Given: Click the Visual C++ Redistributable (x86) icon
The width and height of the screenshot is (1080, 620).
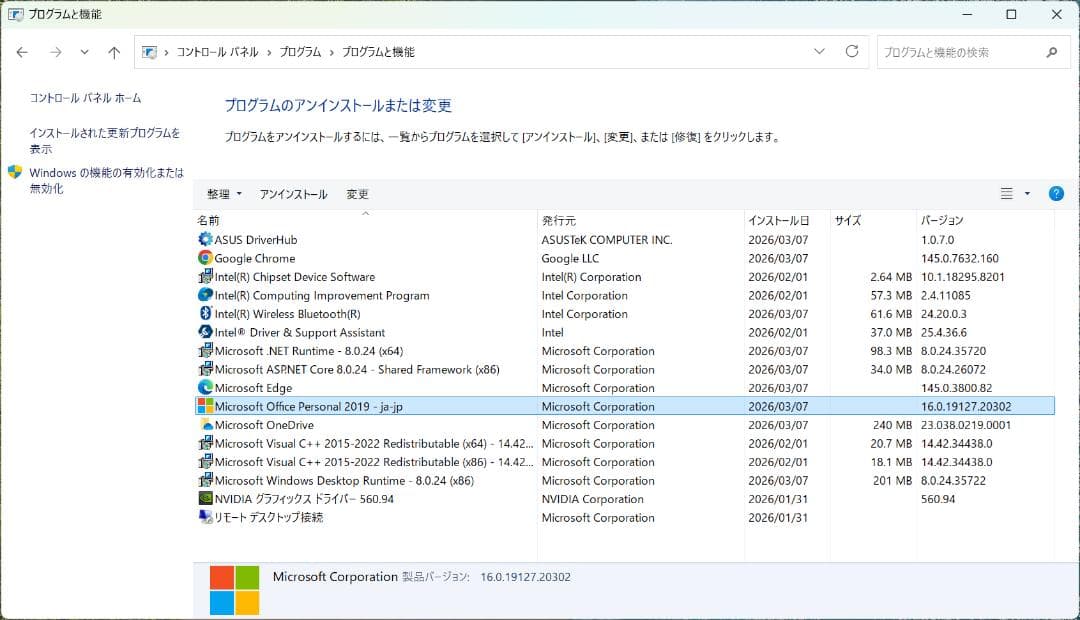Looking at the screenshot, I should pos(205,462).
